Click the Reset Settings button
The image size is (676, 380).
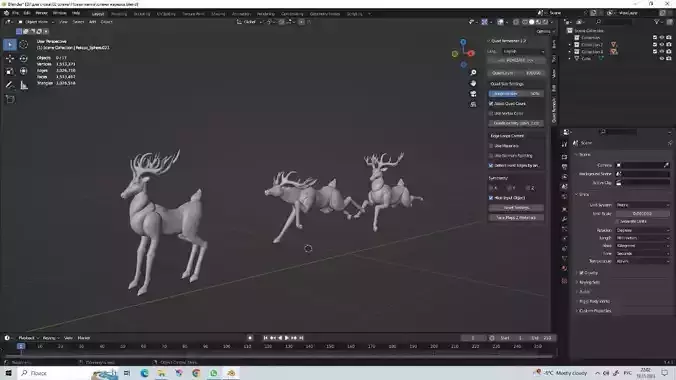(516, 208)
